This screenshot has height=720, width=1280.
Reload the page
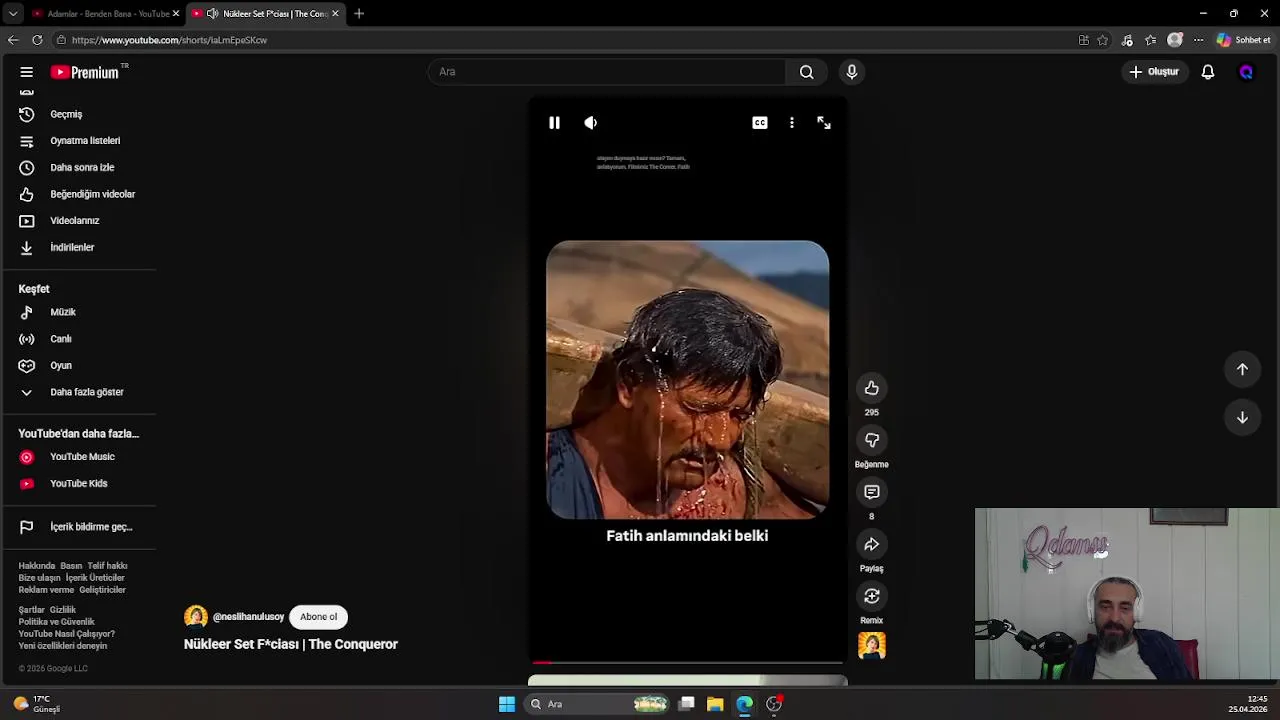37,40
